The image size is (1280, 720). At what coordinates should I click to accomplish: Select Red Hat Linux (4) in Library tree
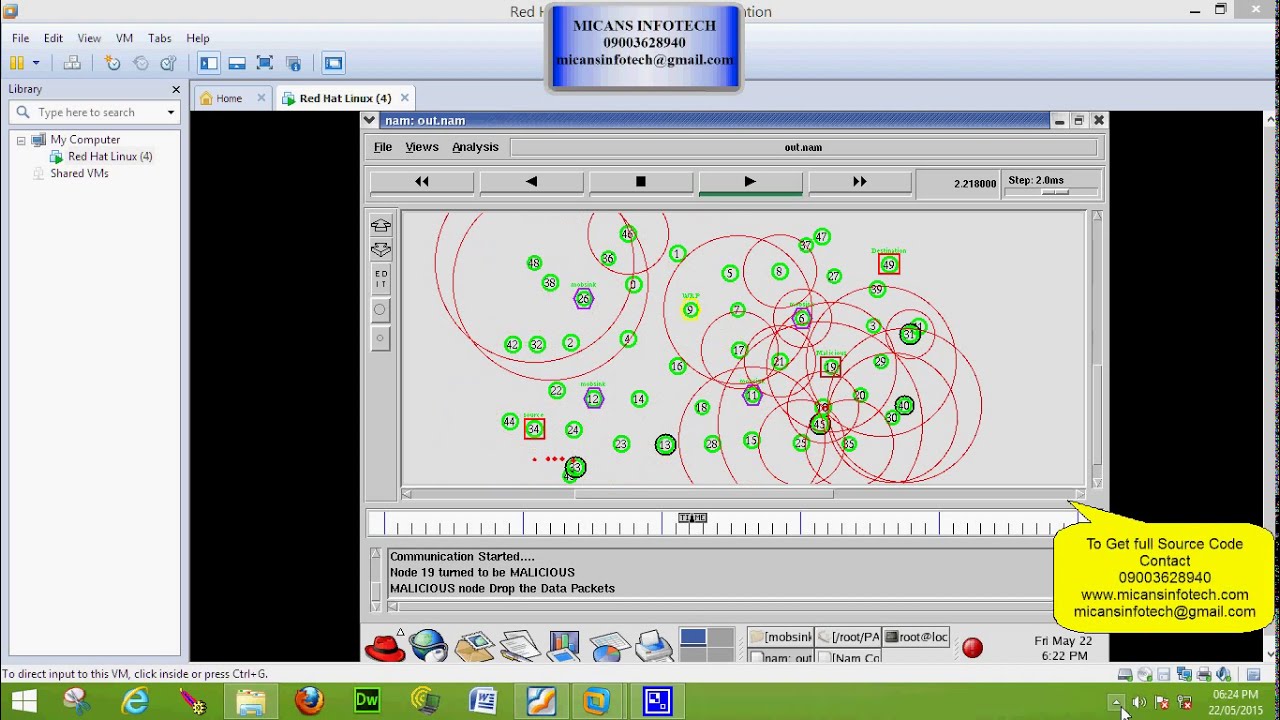tap(110, 157)
